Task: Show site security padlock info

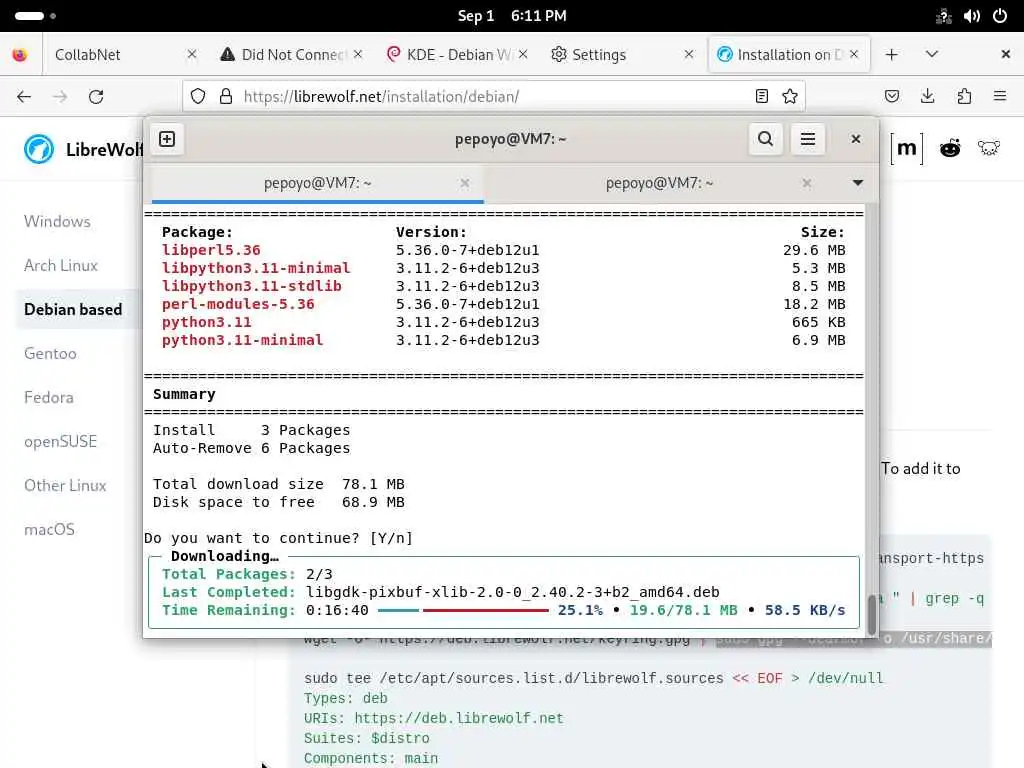Action: (226, 97)
